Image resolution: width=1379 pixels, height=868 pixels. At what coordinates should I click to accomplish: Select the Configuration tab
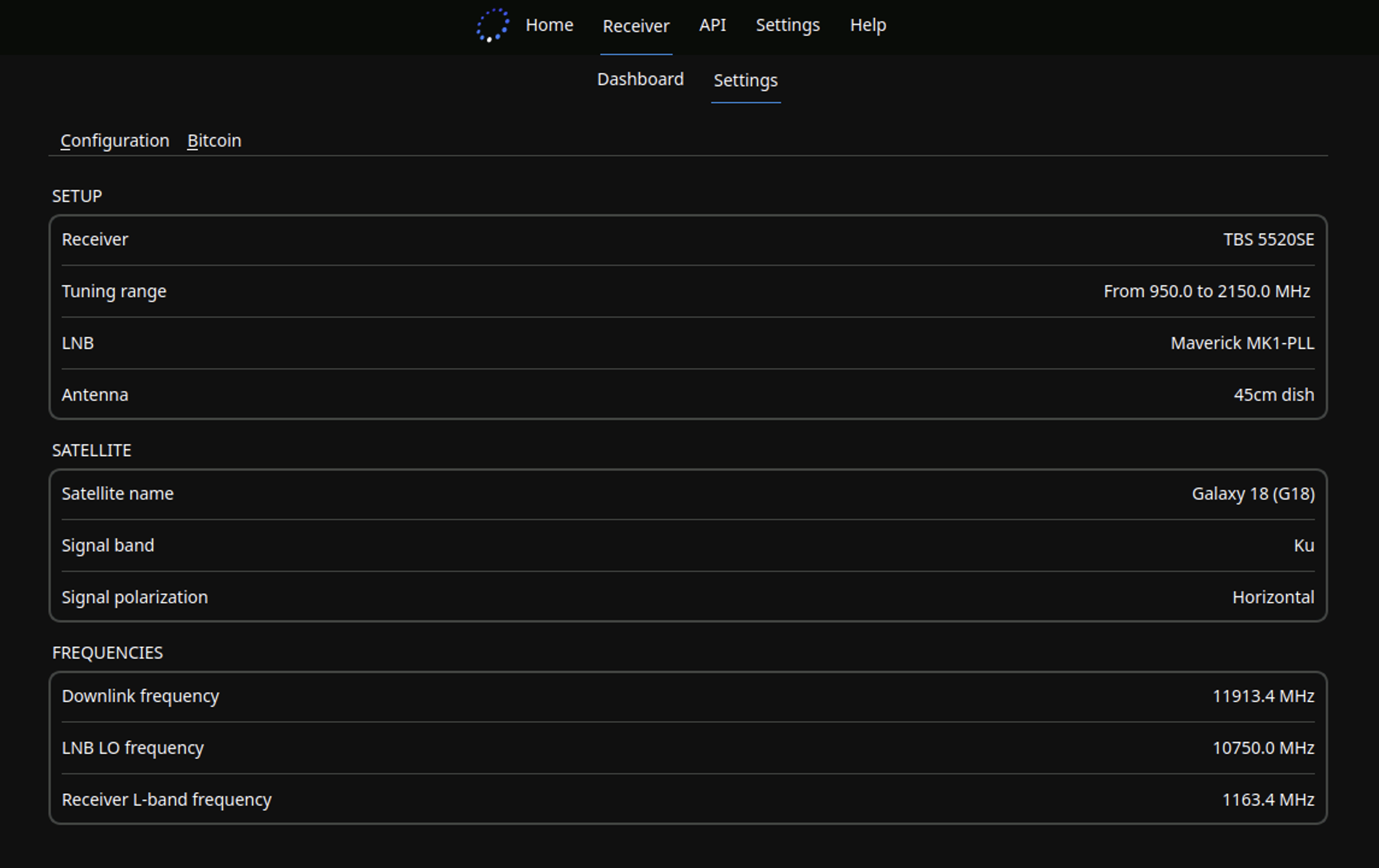114,139
